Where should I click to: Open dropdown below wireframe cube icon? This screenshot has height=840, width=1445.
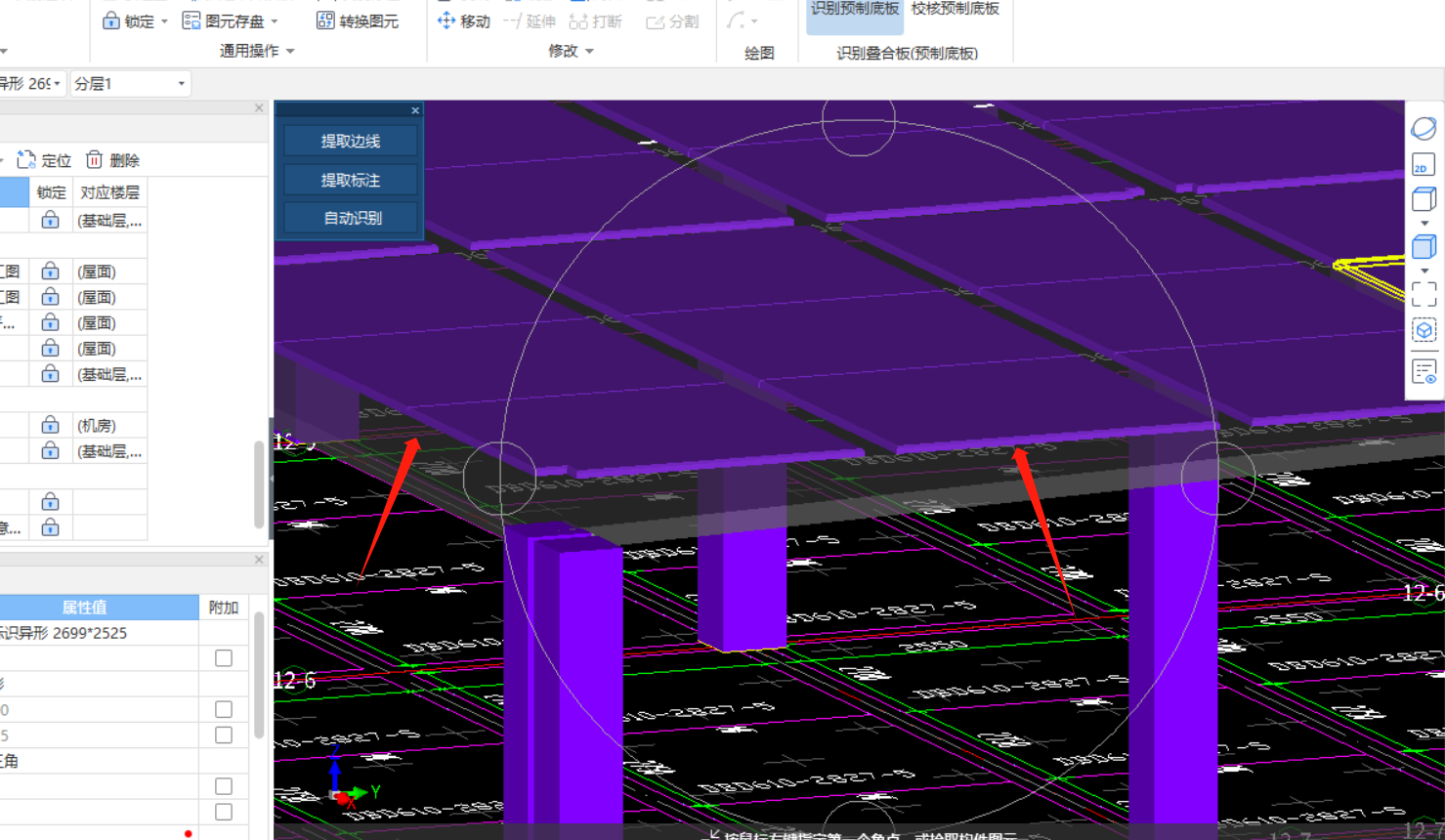tap(1424, 224)
